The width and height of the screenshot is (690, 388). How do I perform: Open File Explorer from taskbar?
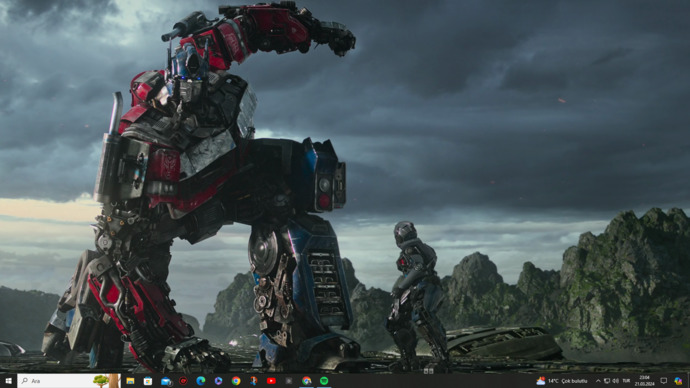(x=130, y=381)
